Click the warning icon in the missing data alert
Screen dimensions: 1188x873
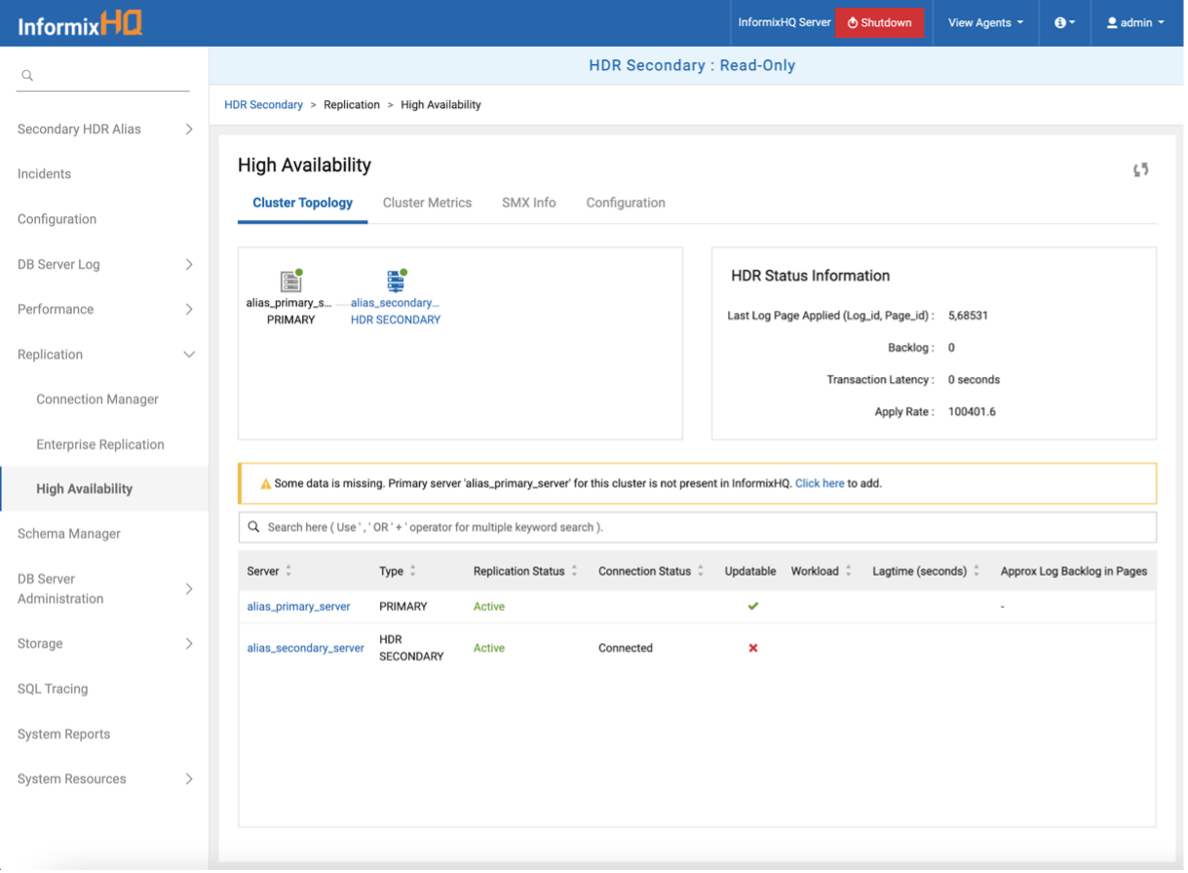pos(264,483)
